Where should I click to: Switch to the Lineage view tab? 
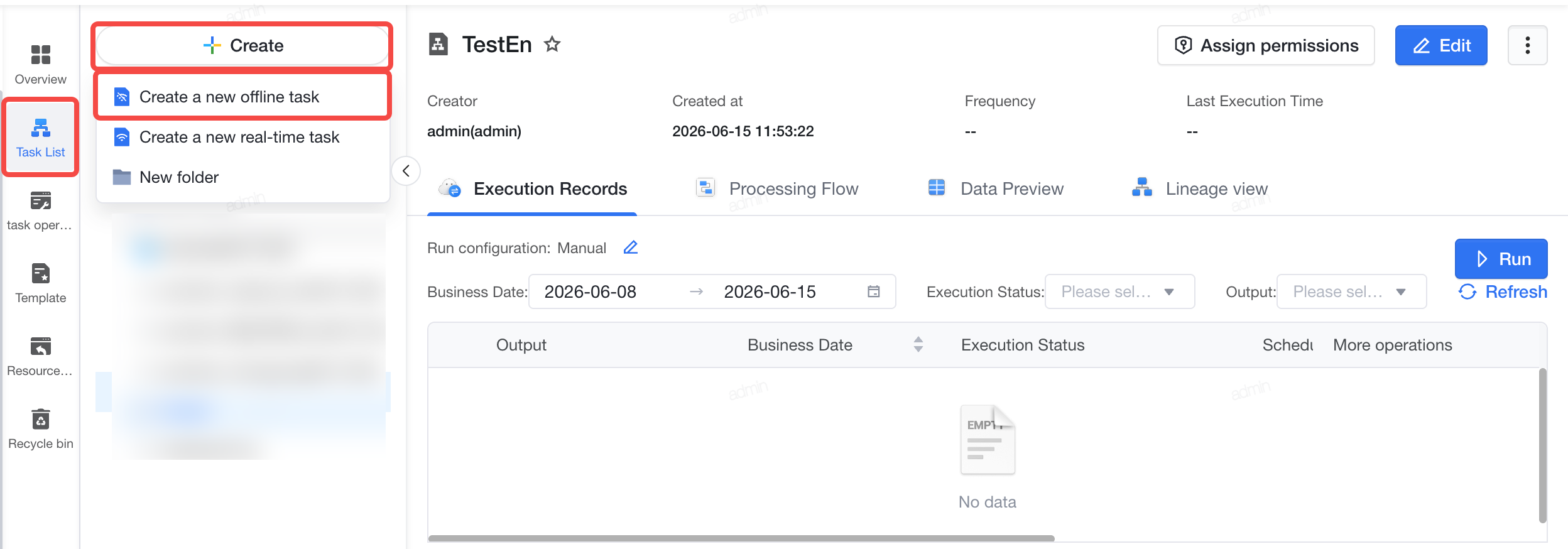point(1199,188)
